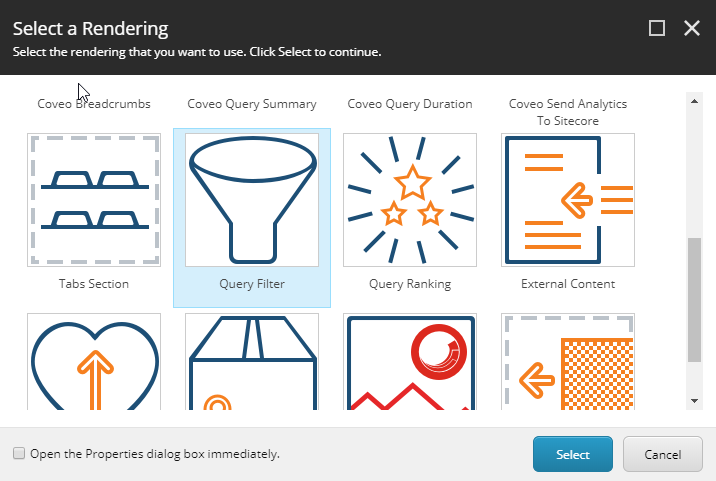Close the Select a Rendering dialog
The image size is (716, 481).
point(692,28)
